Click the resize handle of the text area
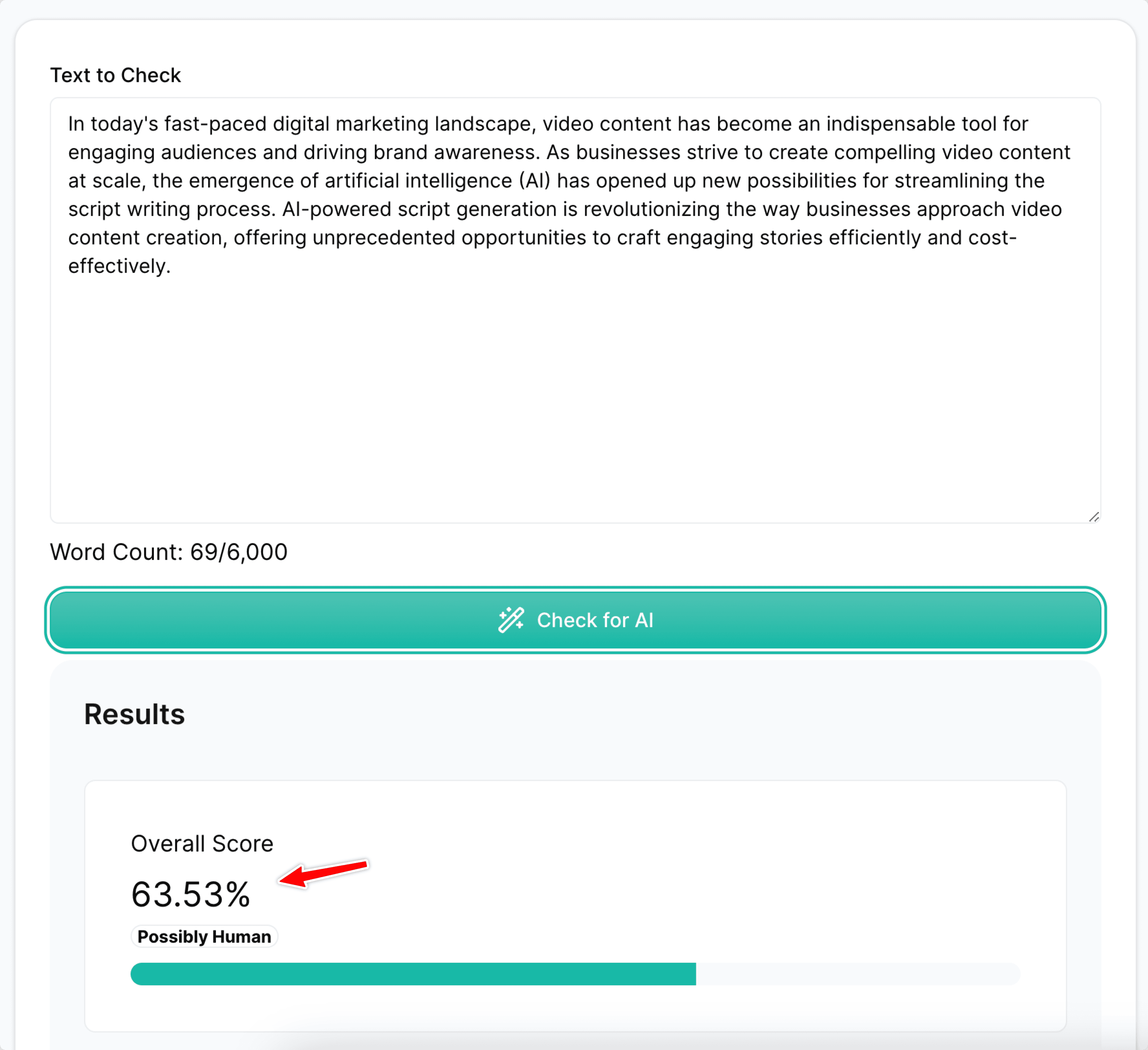Image resolution: width=1148 pixels, height=1050 pixels. (x=1094, y=517)
